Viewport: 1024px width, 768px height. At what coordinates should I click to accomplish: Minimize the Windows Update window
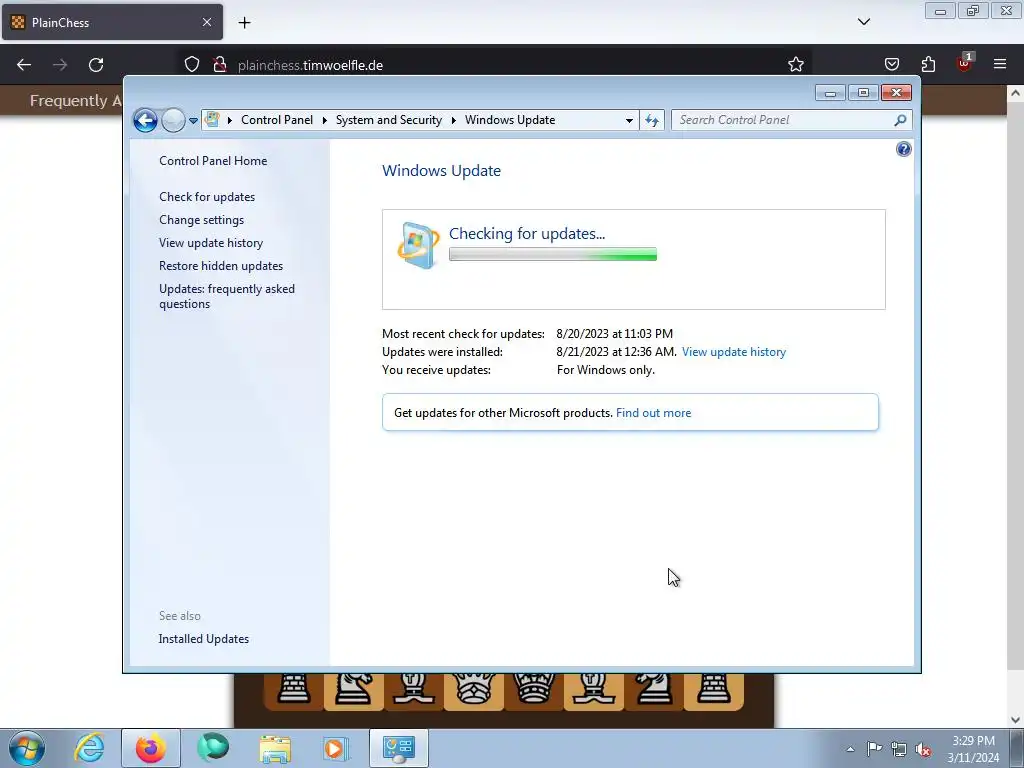830,93
